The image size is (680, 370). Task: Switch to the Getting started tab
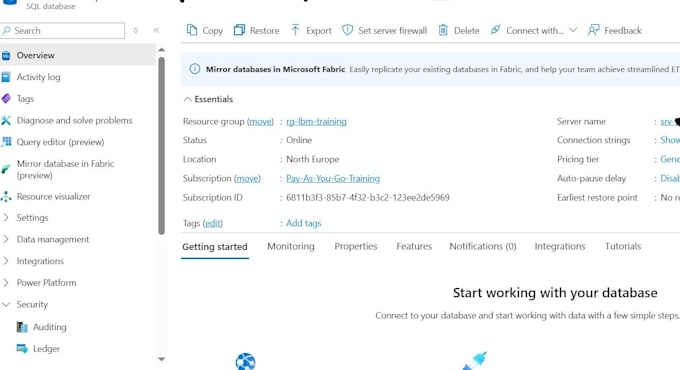click(215, 246)
